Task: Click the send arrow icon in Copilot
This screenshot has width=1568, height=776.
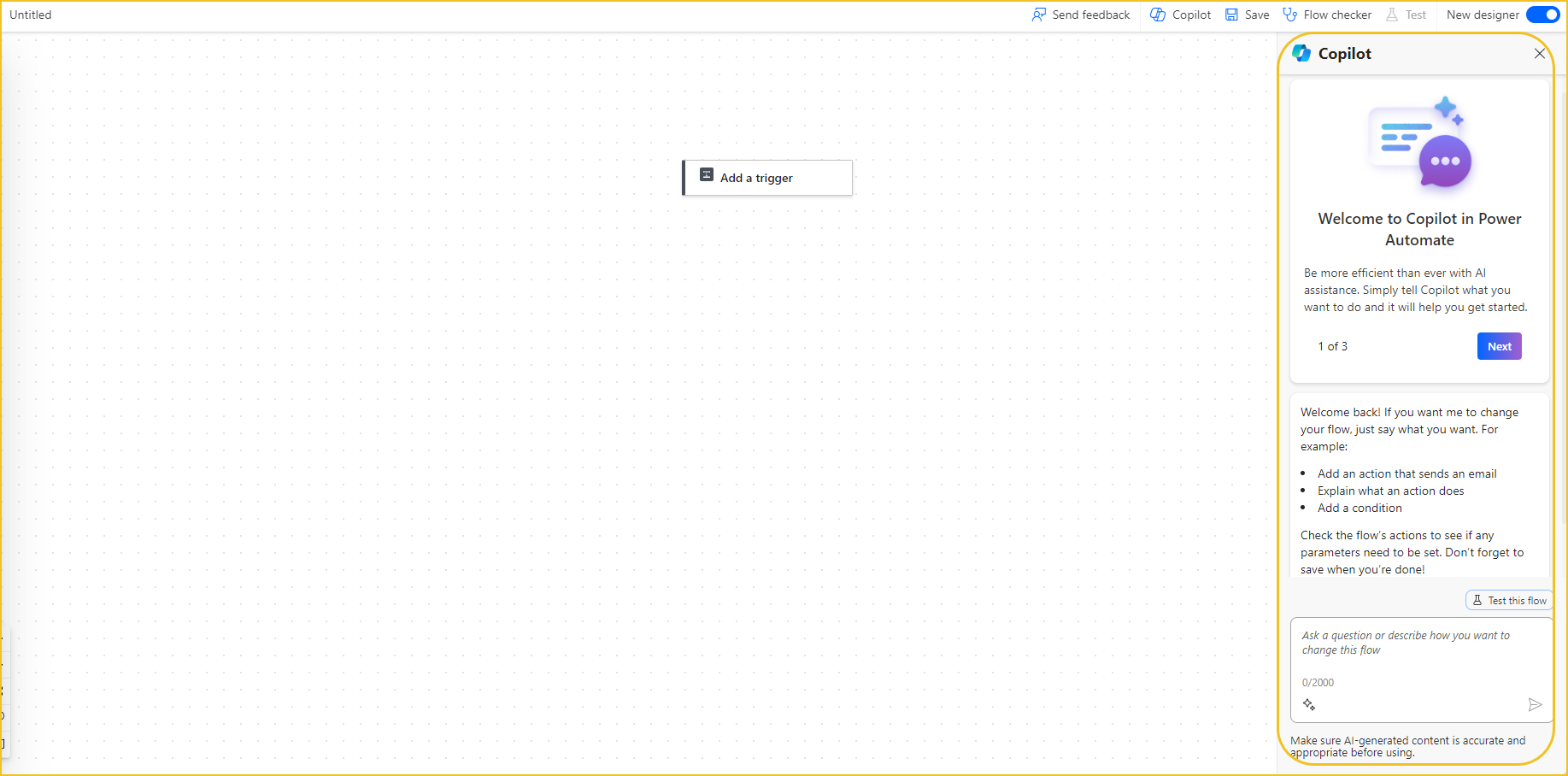Action: [1535, 705]
